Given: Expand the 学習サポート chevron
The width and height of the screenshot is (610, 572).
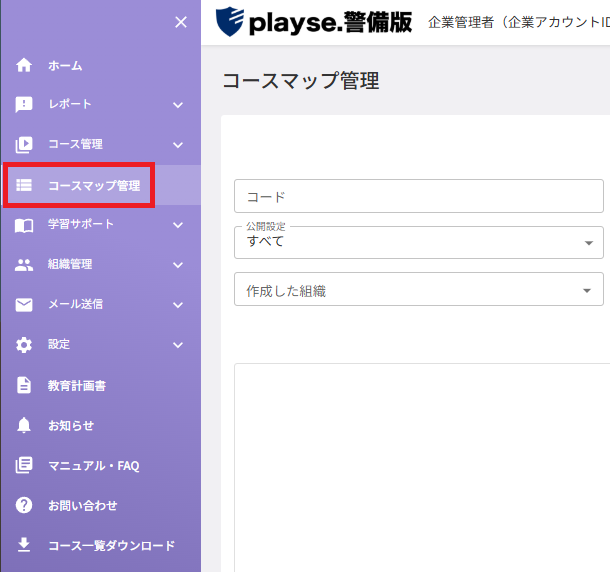Looking at the screenshot, I should point(178,225).
